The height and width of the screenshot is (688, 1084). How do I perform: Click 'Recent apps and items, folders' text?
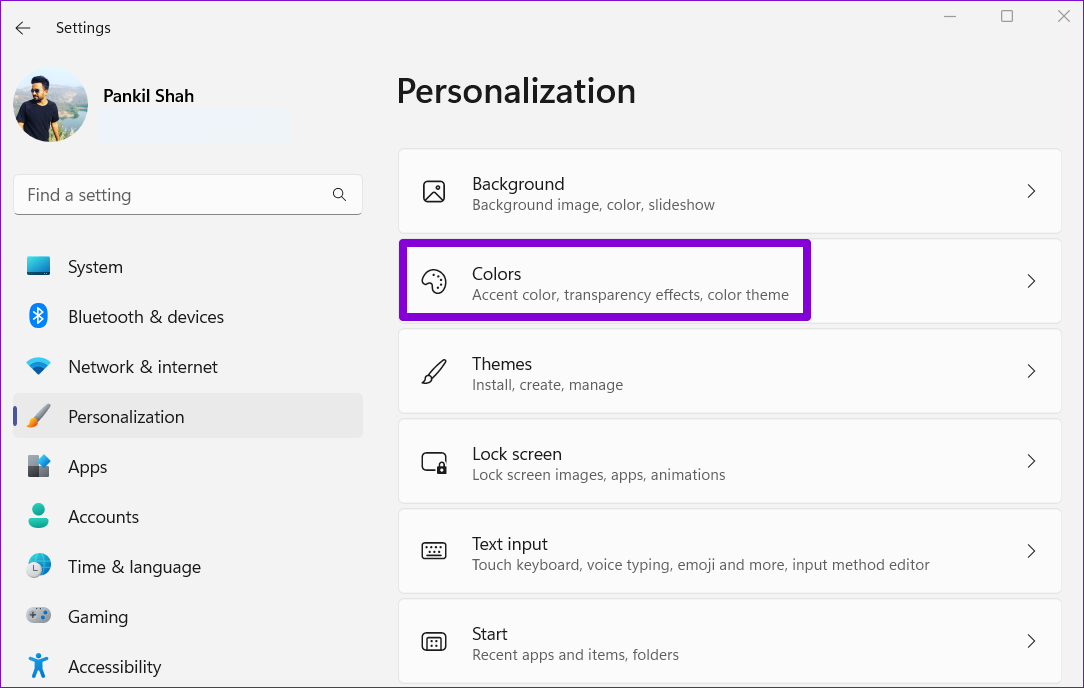pos(575,655)
